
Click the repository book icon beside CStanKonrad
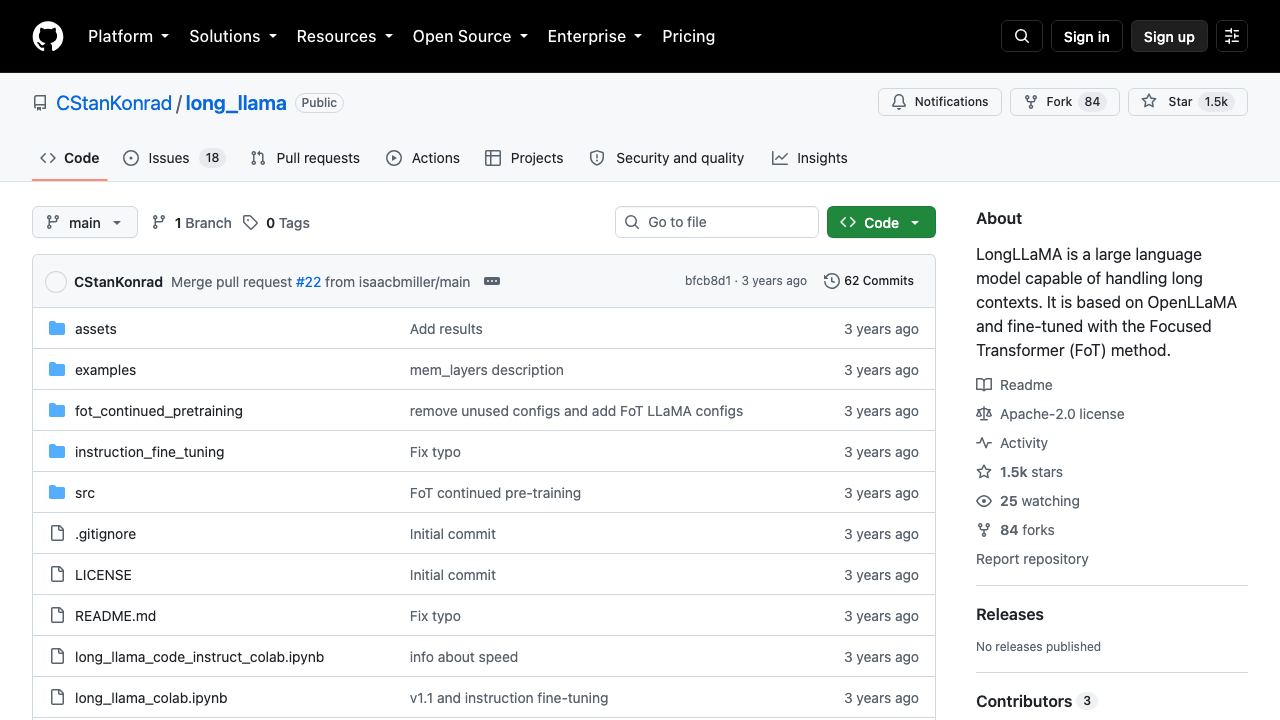tap(40, 103)
